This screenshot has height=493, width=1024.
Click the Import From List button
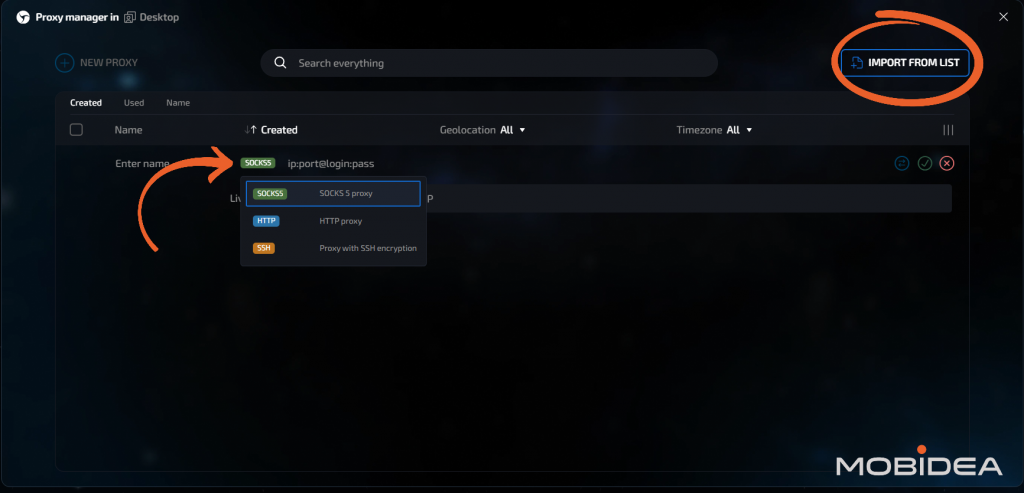904,63
